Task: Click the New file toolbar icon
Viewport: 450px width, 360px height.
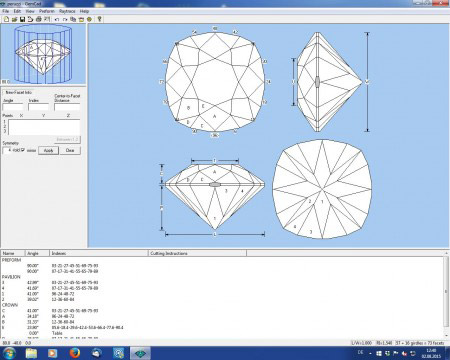Action: pyautogui.click(x=6, y=19)
